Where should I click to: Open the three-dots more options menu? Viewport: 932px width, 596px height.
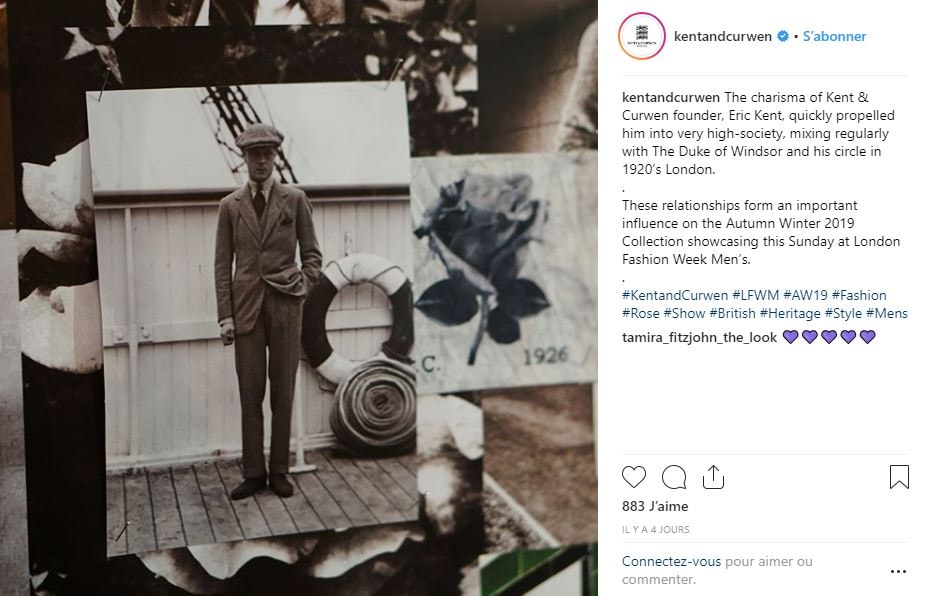click(x=898, y=572)
